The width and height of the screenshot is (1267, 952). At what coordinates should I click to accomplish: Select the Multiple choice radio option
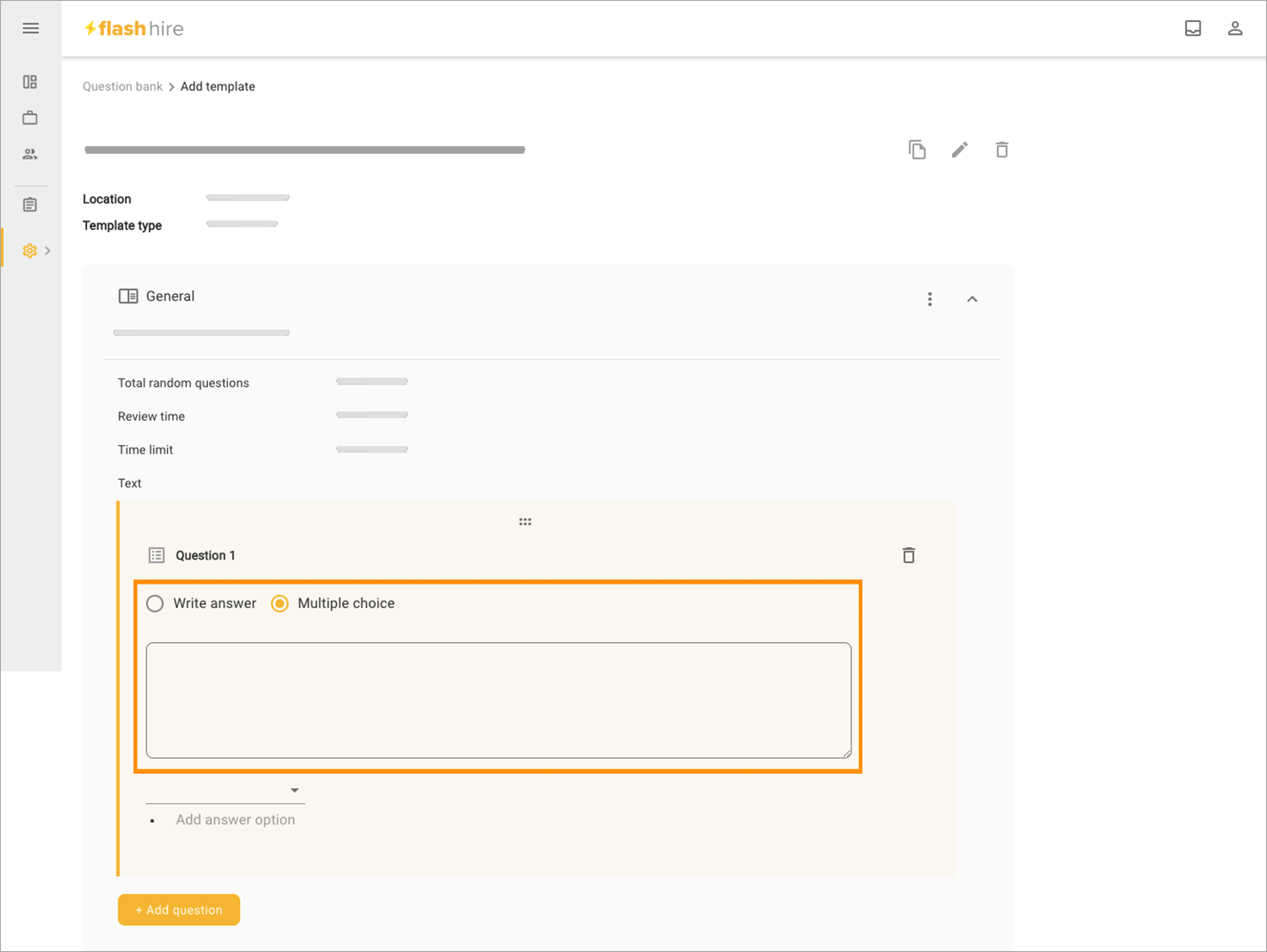280,603
